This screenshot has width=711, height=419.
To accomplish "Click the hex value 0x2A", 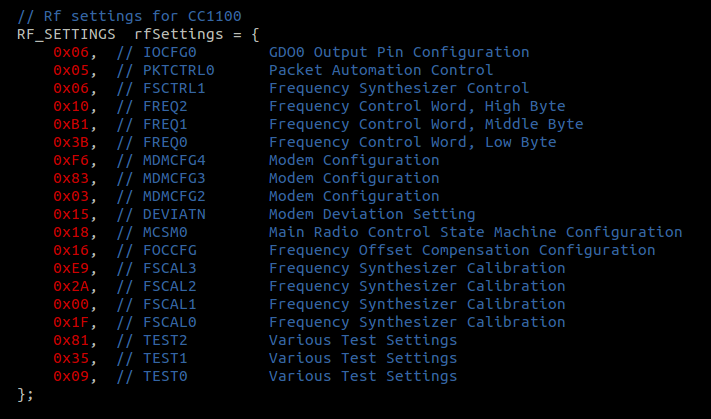I will (71, 286).
